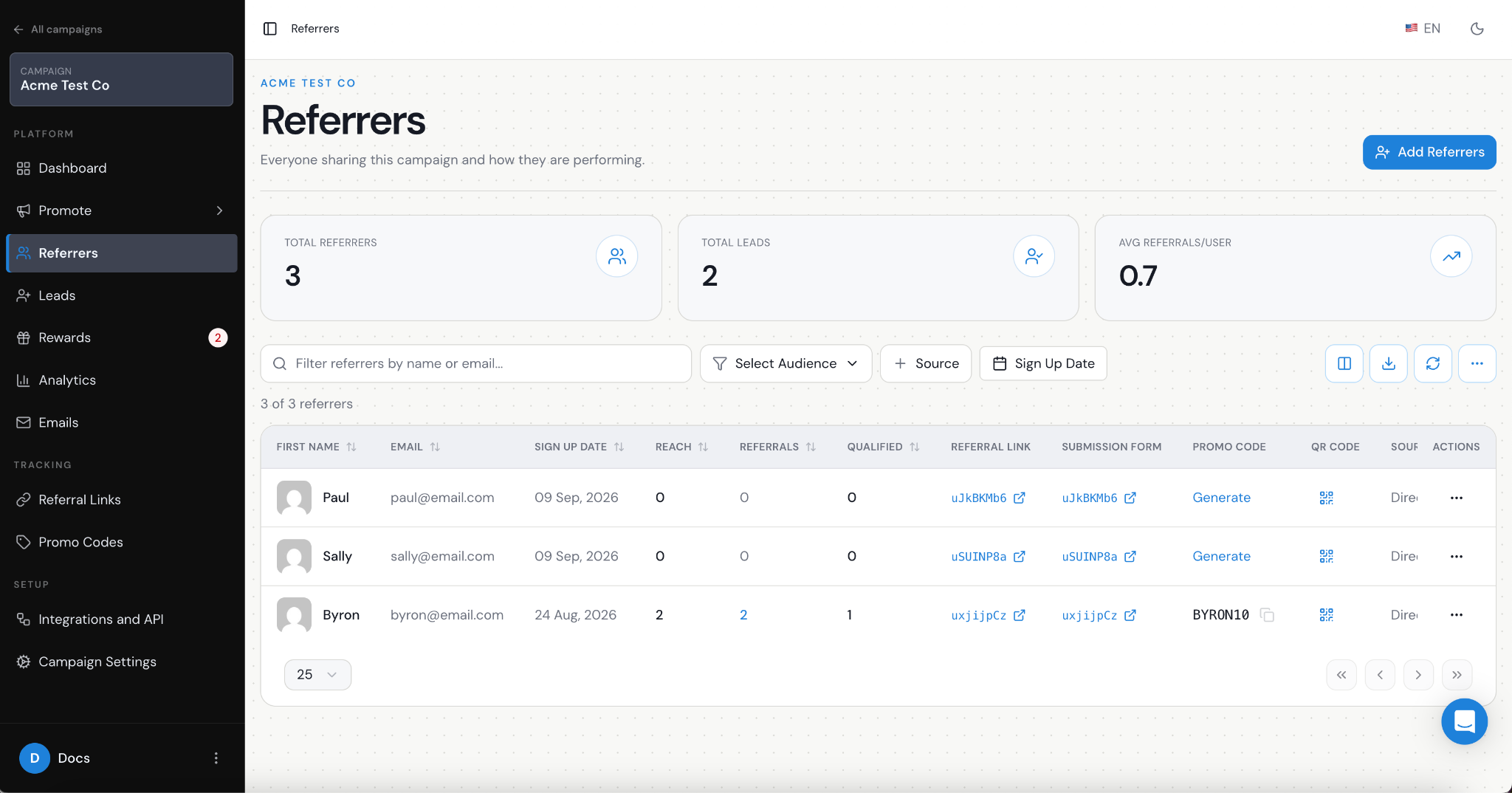Open the Sign Up Date filter
The height and width of the screenshot is (793, 1512).
tap(1042, 363)
